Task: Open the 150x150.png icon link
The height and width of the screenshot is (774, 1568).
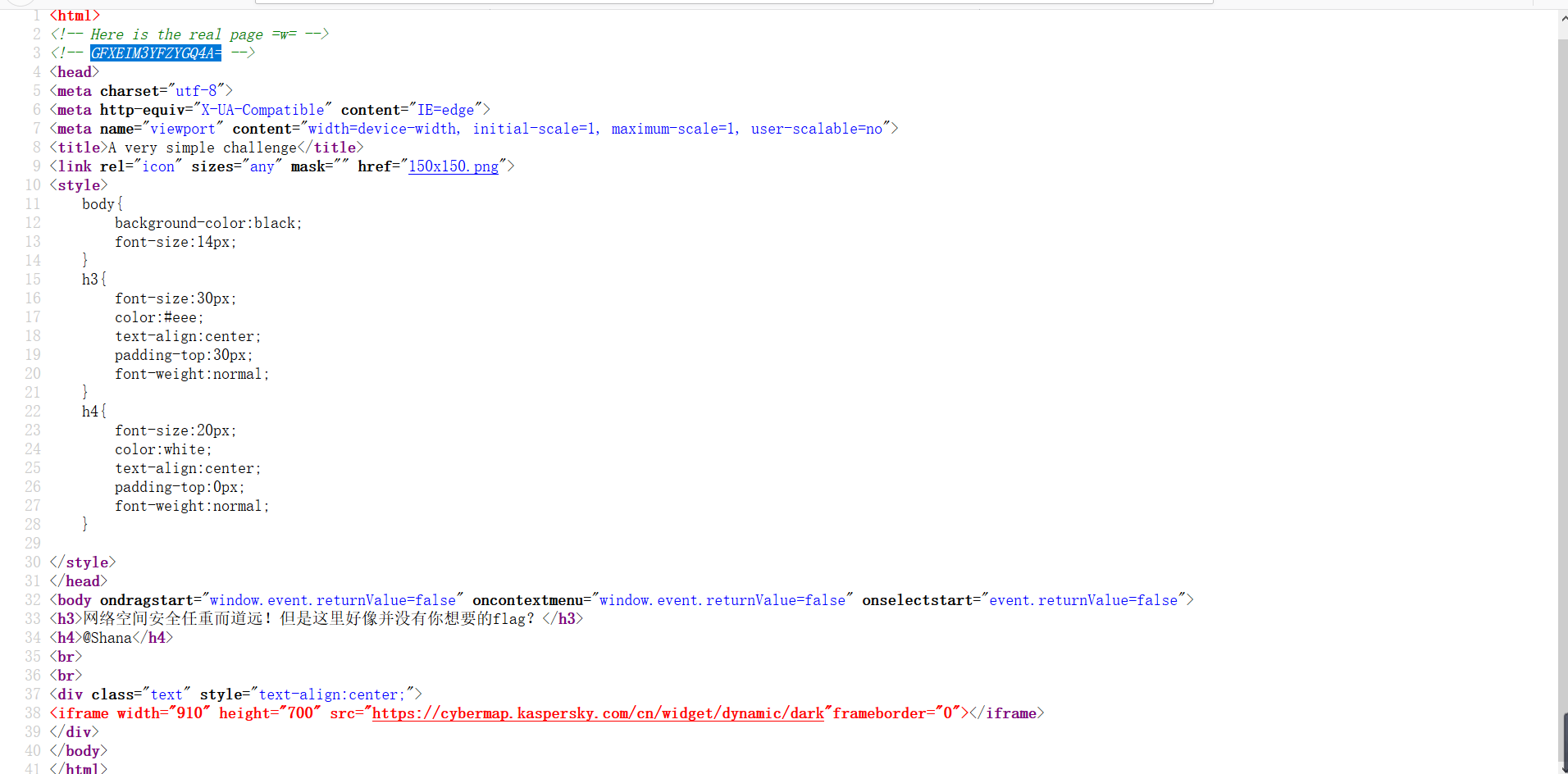Action: coord(454,166)
